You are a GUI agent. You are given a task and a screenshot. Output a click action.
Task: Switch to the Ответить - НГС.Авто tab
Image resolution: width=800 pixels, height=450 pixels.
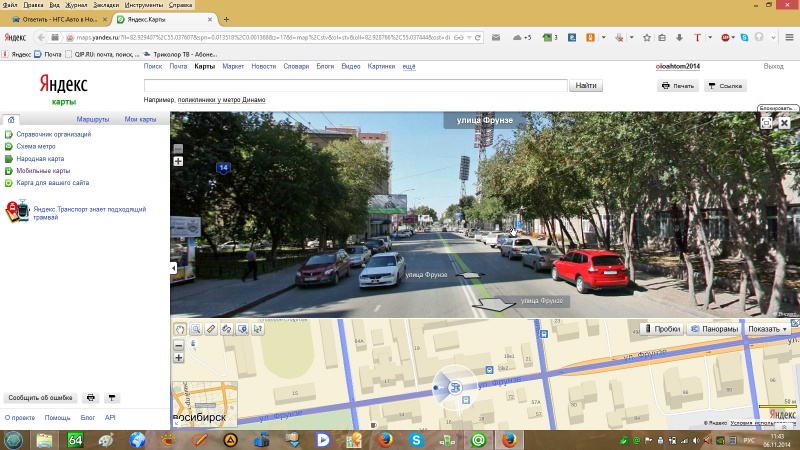pos(59,19)
